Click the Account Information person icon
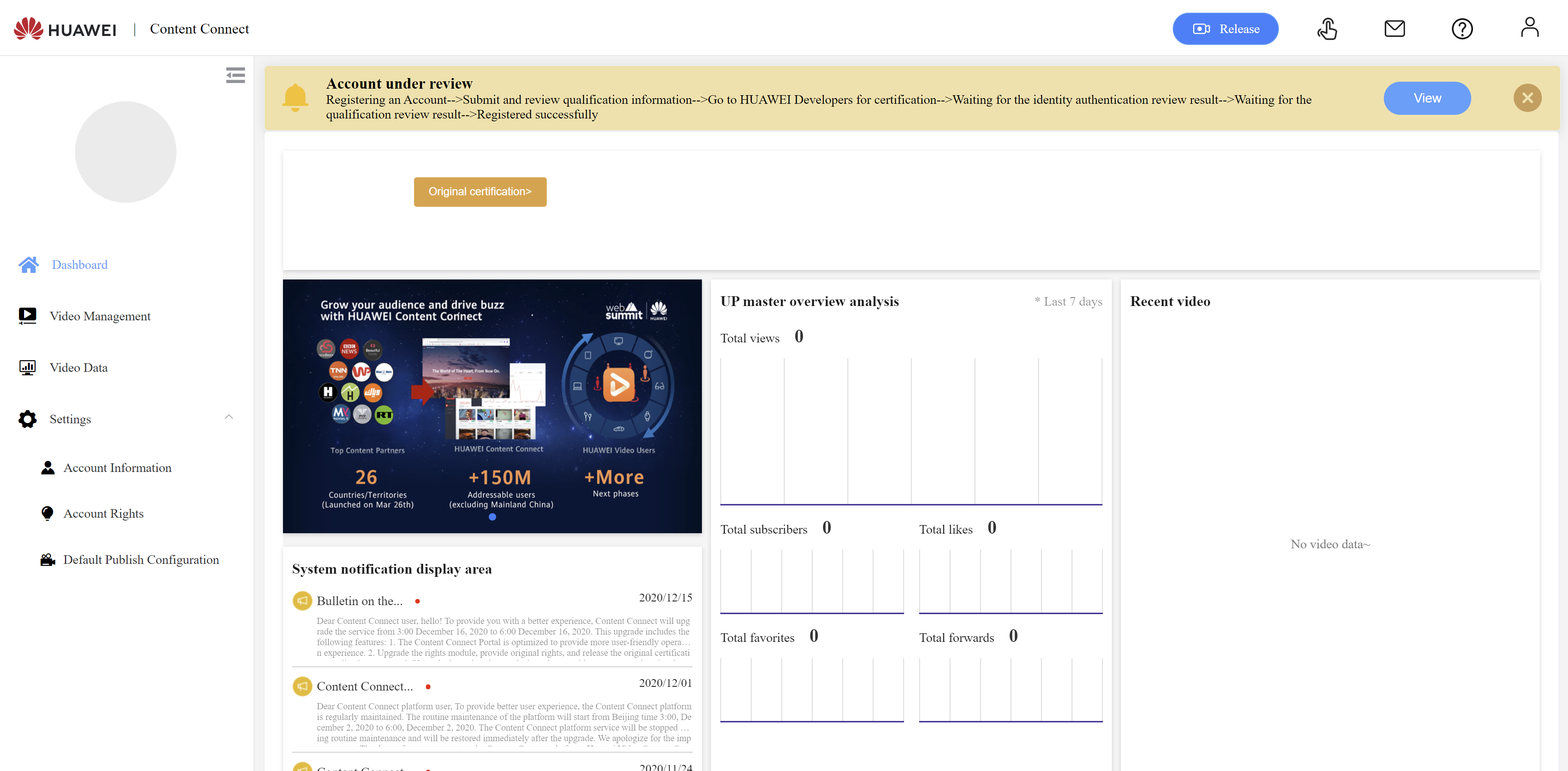Viewport: 1568px width, 771px height. (x=47, y=468)
